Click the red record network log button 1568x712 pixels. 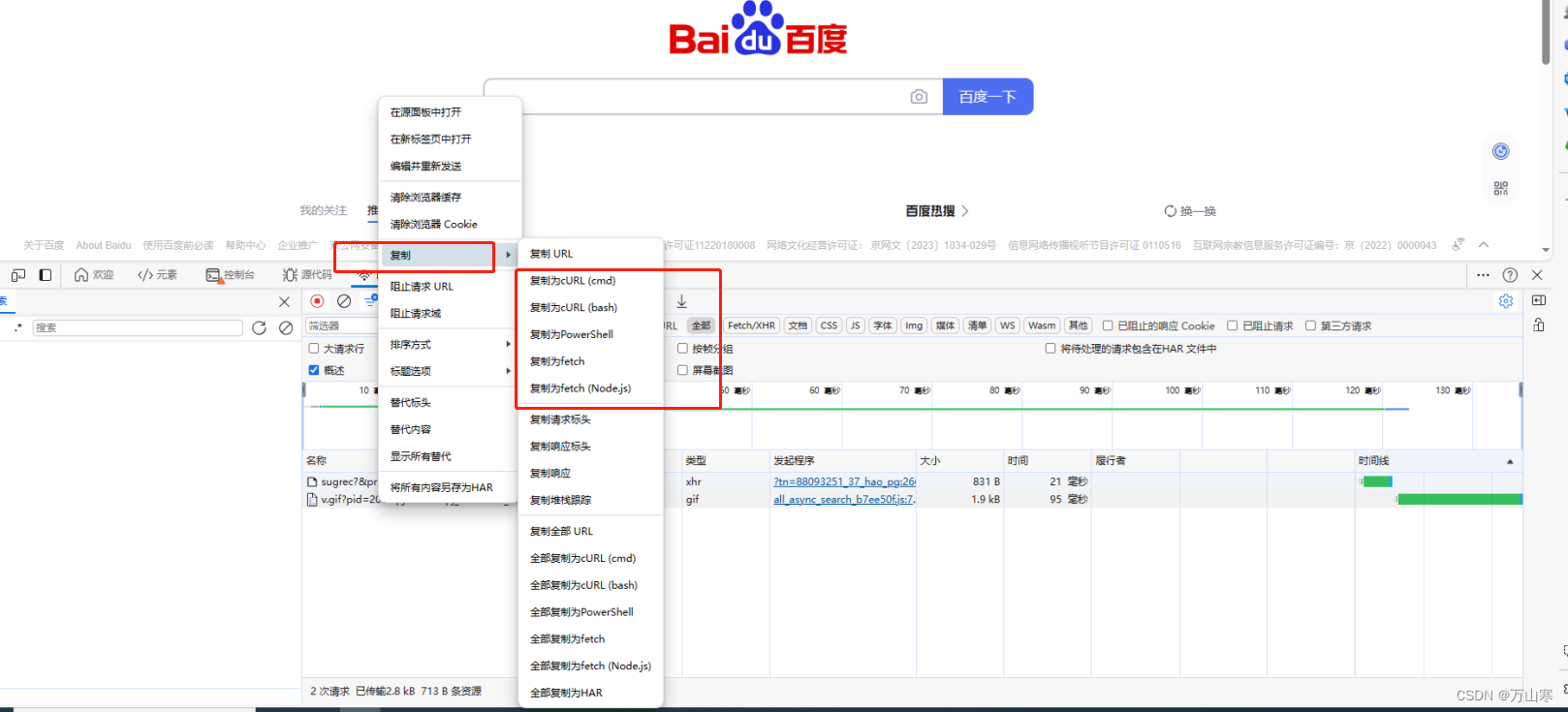[x=317, y=301]
